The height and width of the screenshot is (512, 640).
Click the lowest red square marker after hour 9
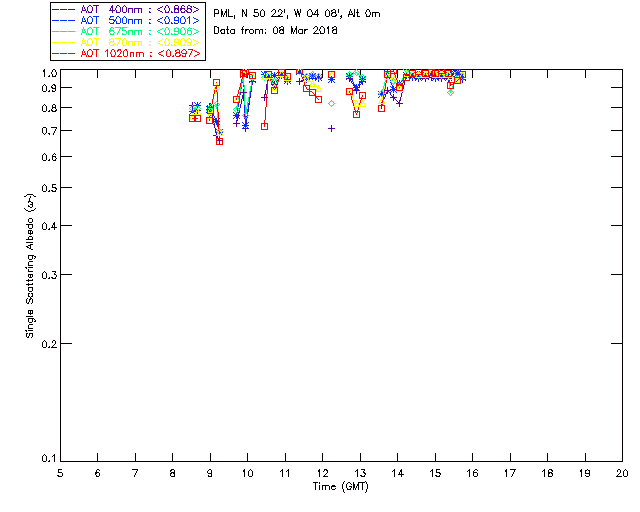tap(220, 142)
